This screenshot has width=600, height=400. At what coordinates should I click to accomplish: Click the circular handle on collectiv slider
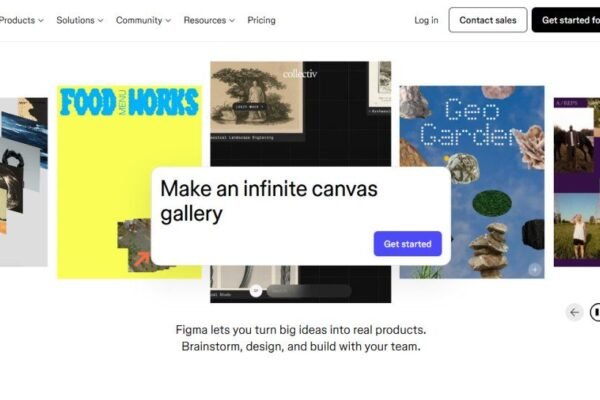point(256,291)
